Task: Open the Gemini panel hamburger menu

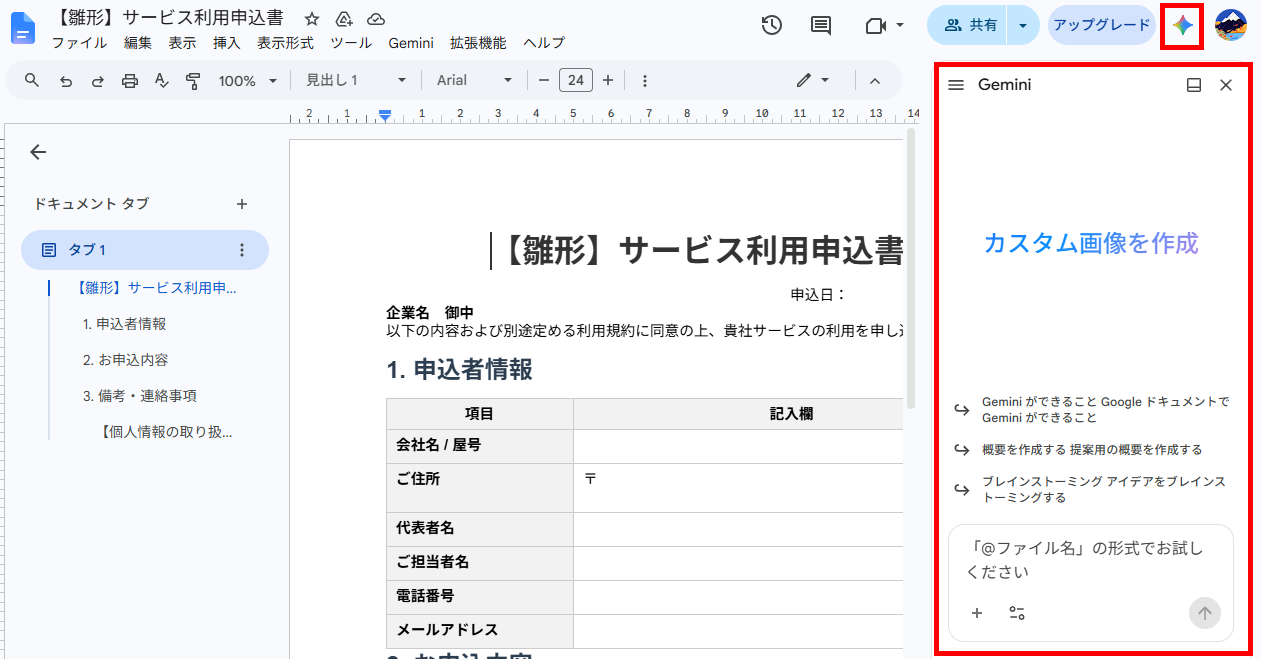Action: point(956,85)
